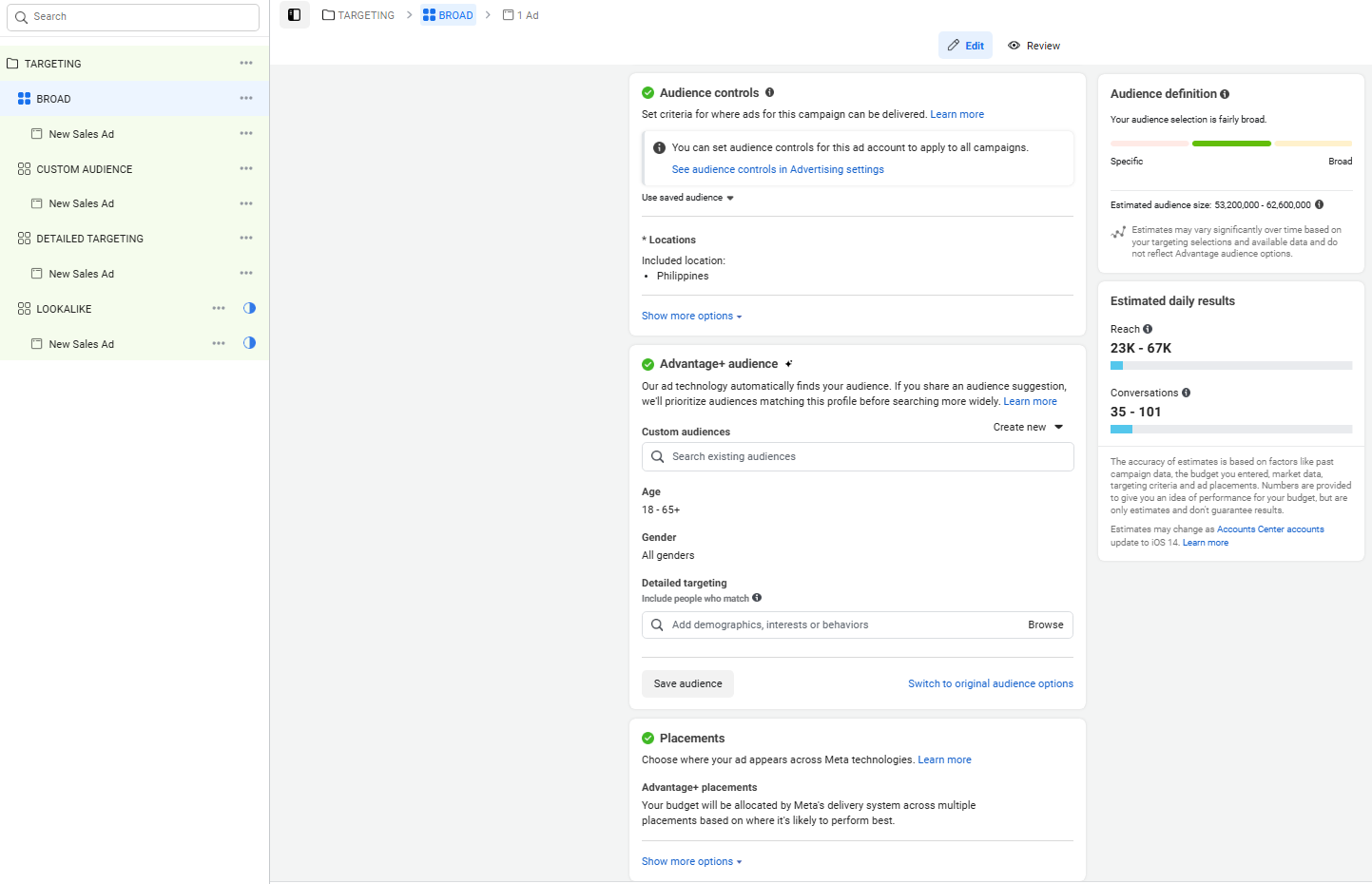Image resolution: width=1372 pixels, height=884 pixels.
Task: Open the three-dots menu for TARGETING campaign
Action: [x=246, y=63]
